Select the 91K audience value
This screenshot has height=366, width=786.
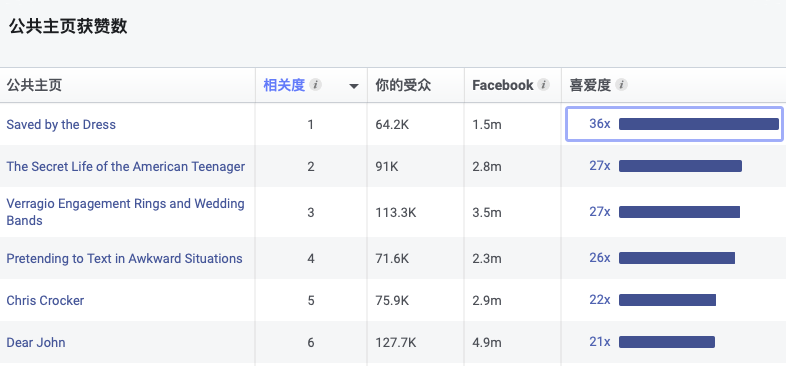[x=387, y=166]
